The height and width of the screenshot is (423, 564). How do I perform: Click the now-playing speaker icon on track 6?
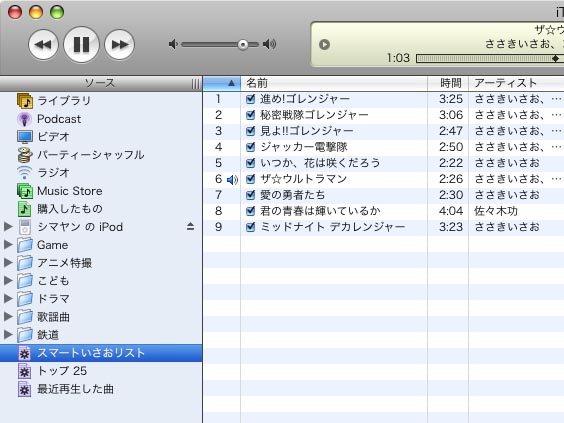click(232, 179)
